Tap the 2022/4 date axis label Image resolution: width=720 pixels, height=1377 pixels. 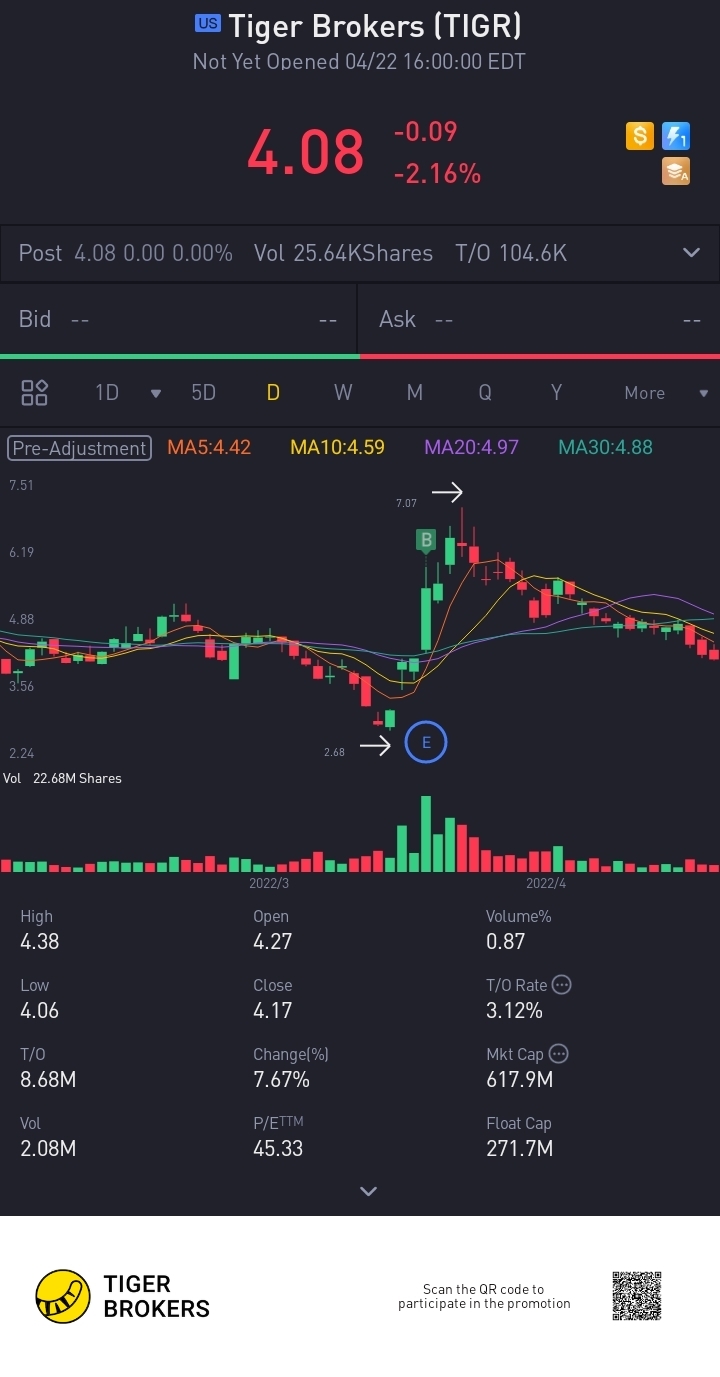click(x=546, y=884)
